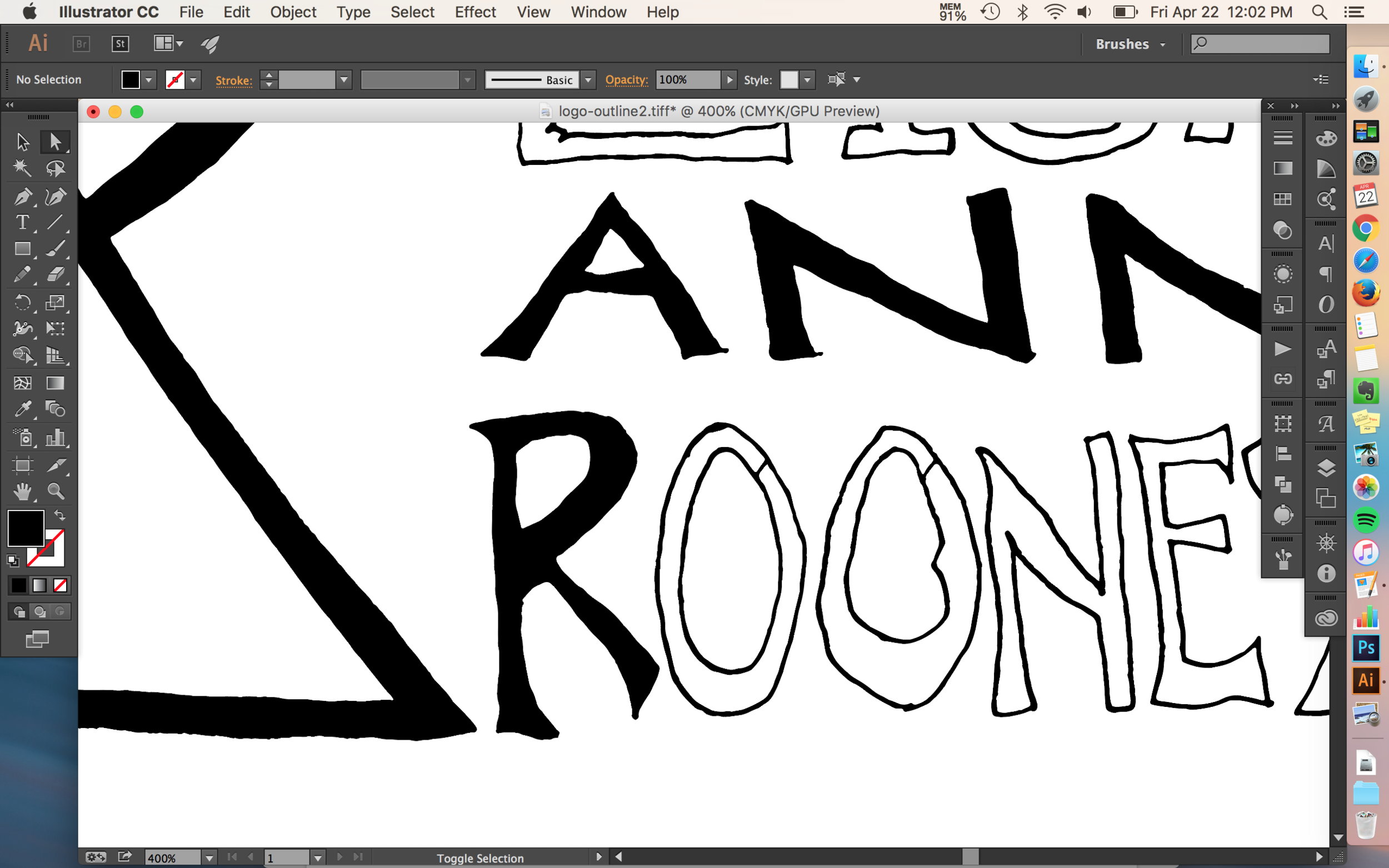Select the Zoom tool

pyautogui.click(x=55, y=491)
